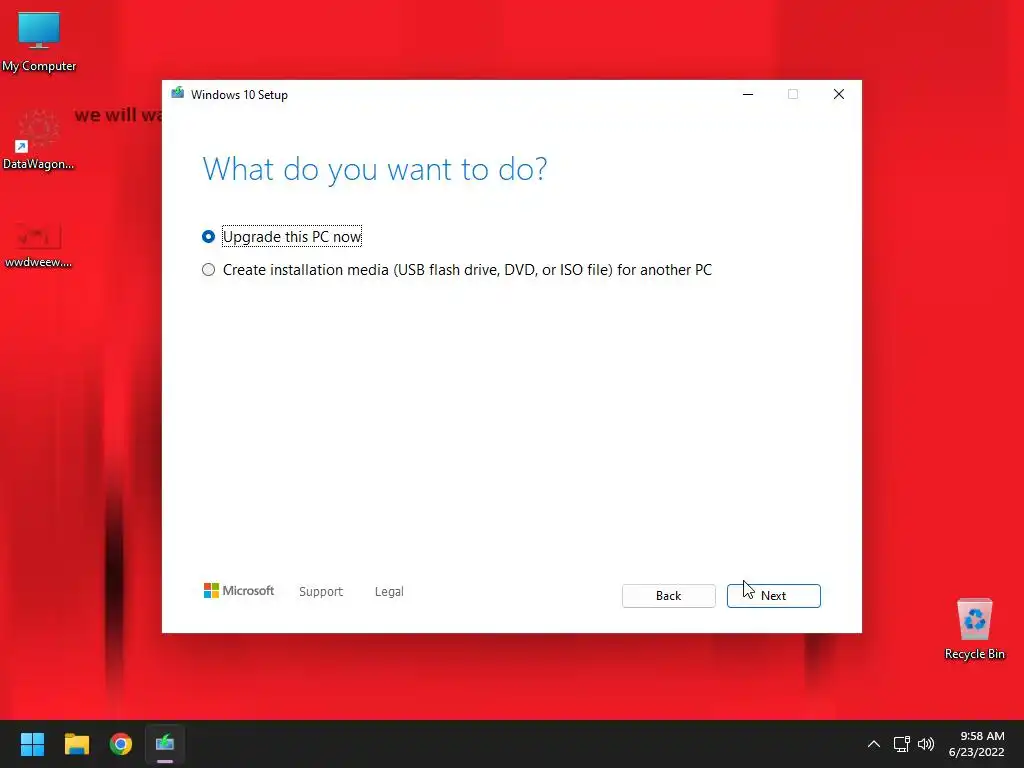The width and height of the screenshot is (1024, 768).
Task: Show hidden system tray icons
Action: click(x=874, y=744)
